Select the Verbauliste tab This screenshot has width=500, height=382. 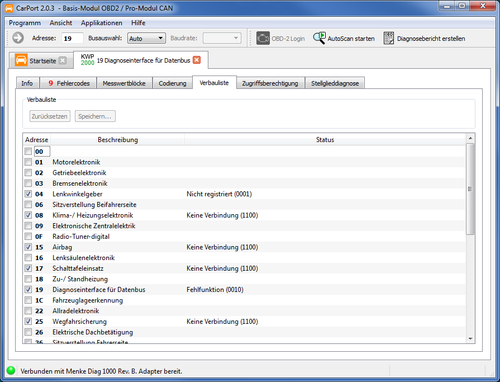coord(214,83)
